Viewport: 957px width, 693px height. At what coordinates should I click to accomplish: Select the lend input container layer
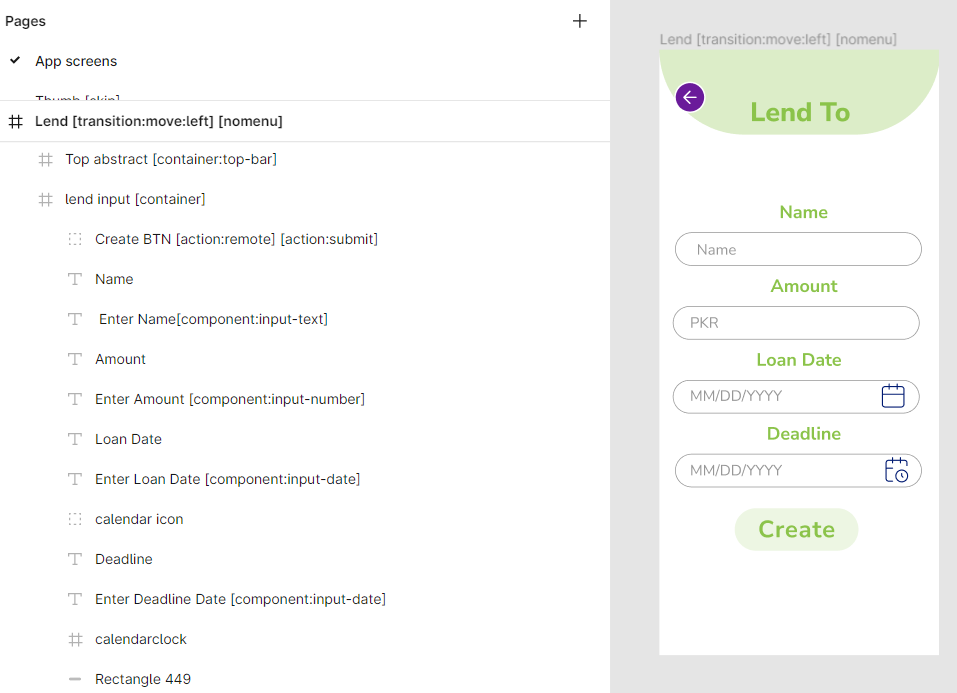point(135,200)
